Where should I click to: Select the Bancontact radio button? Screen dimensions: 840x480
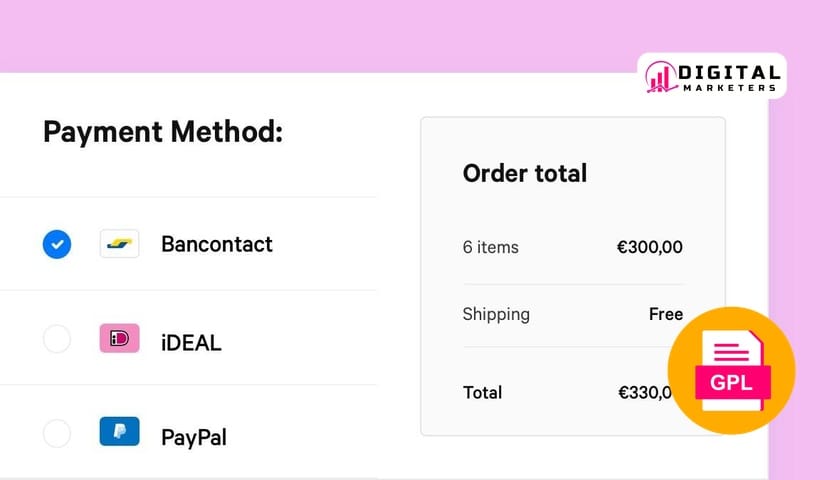pyautogui.click(x=57, y=244)
